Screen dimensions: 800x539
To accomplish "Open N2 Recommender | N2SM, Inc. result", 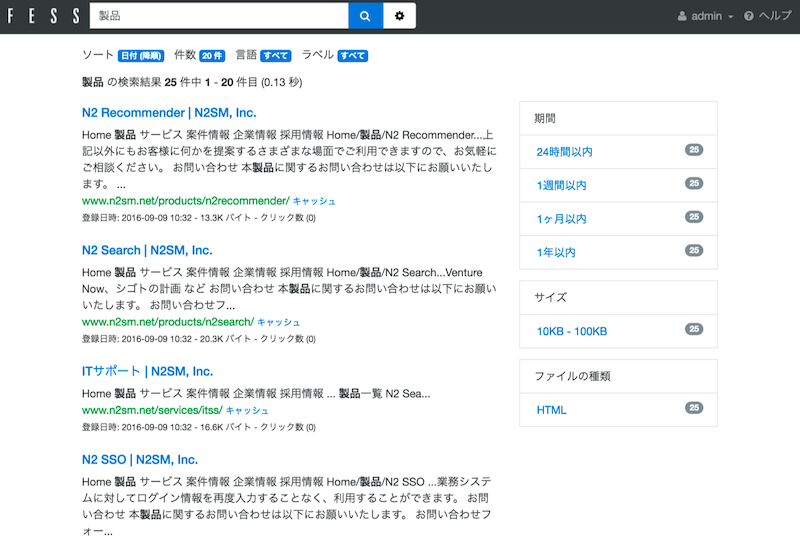I will pos(168,113).
